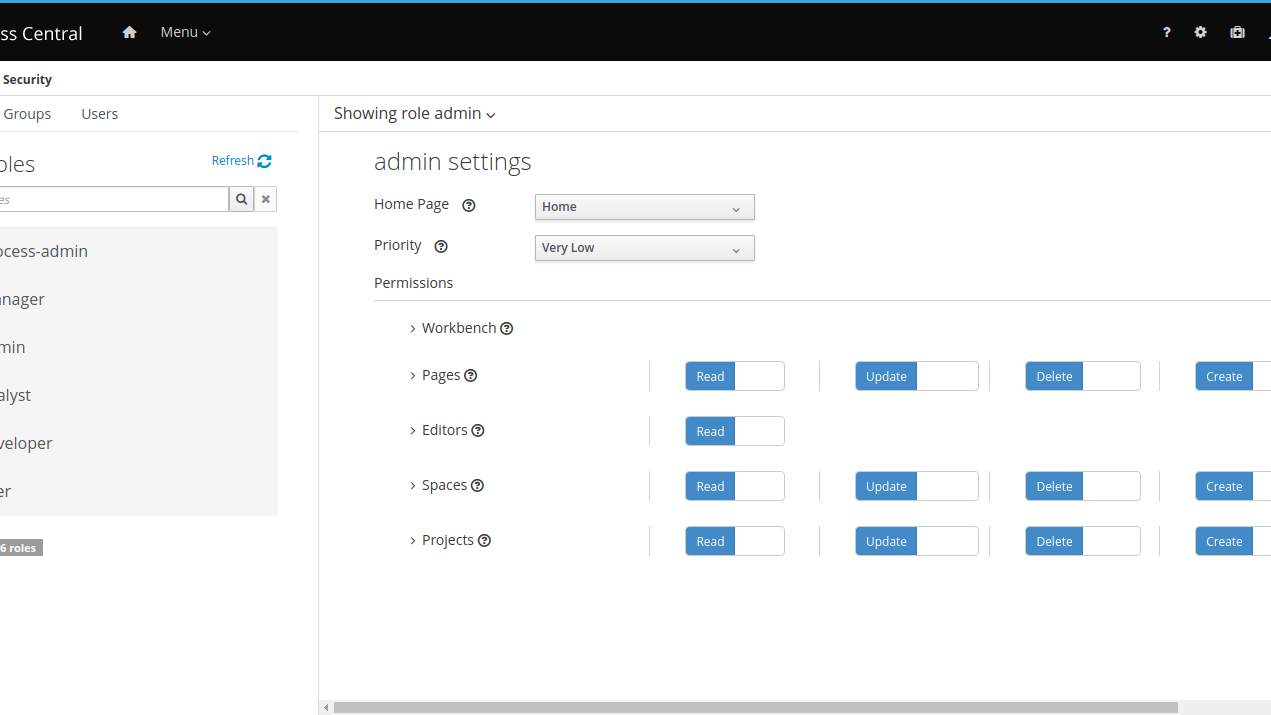
Task: Open the help question mark icon in header
Action: [x=1166, y=32]
